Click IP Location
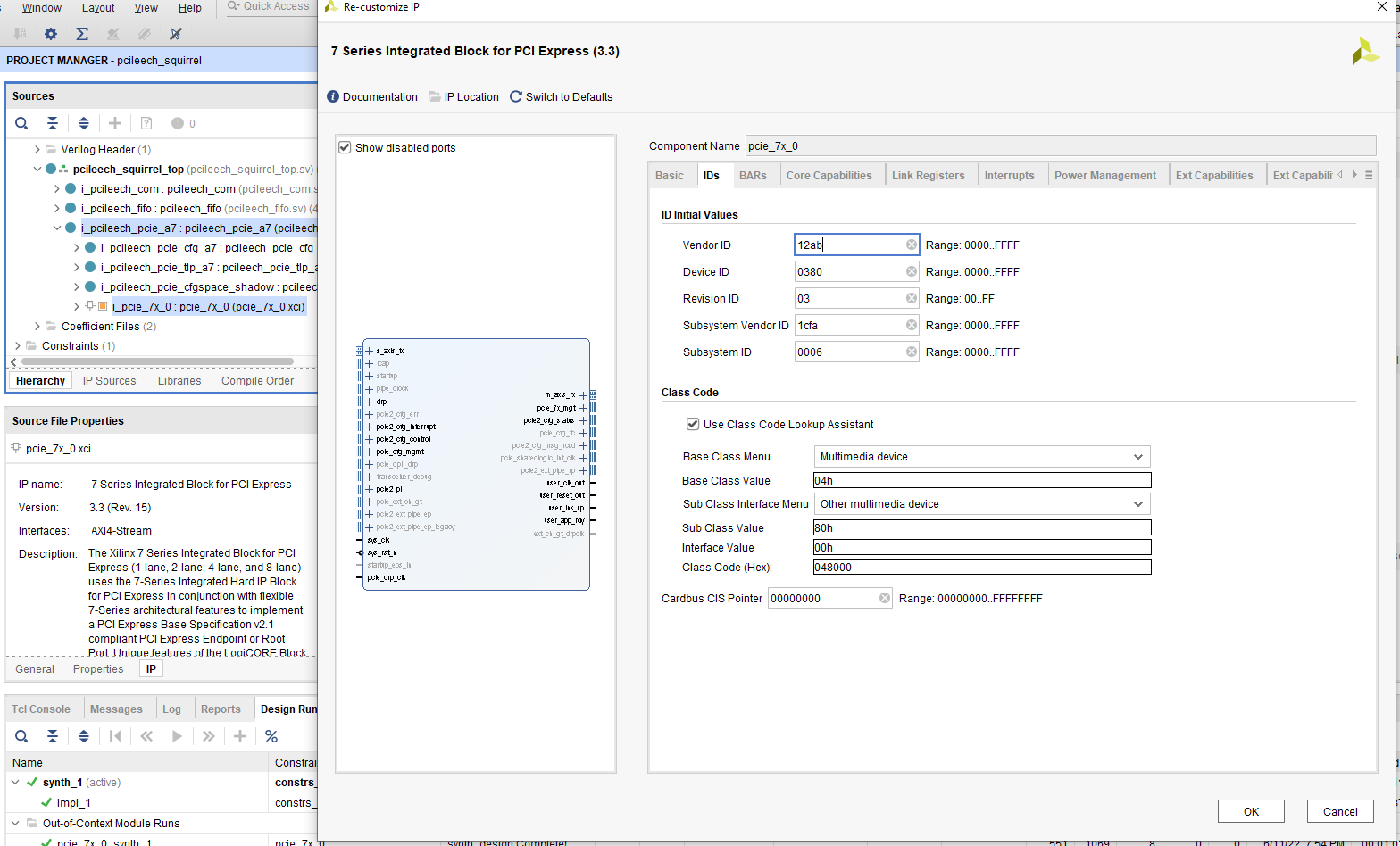This screenshot has height=846, width=1400. 463,96
